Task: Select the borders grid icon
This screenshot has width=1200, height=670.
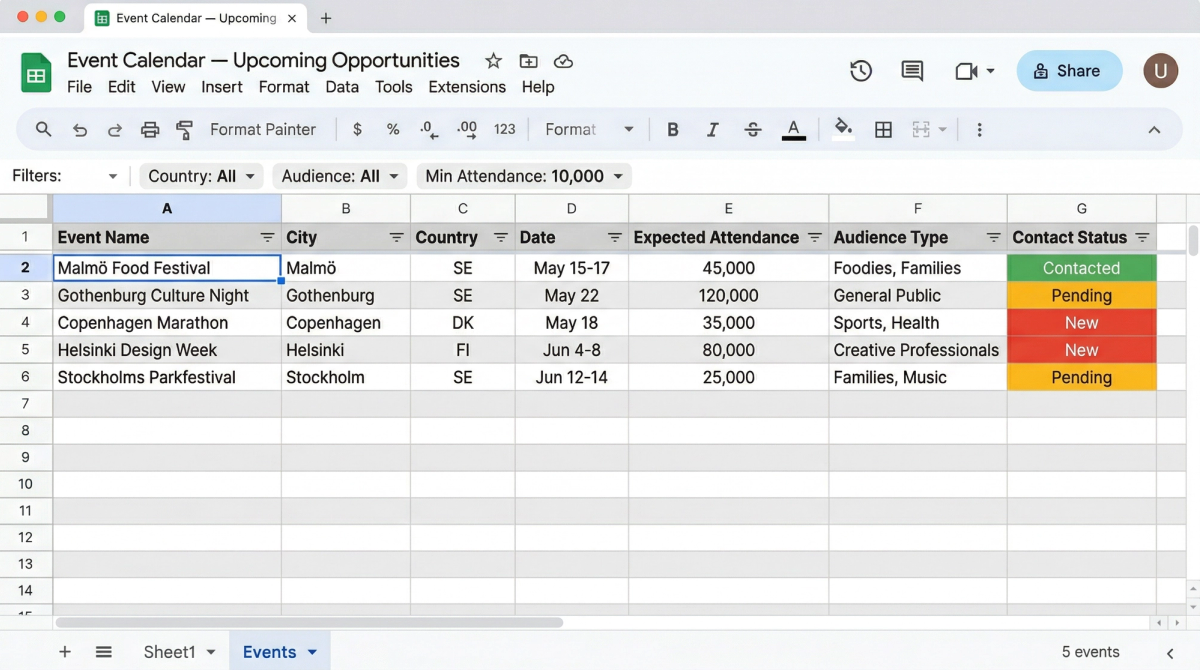Action: (x=883, y=129)
